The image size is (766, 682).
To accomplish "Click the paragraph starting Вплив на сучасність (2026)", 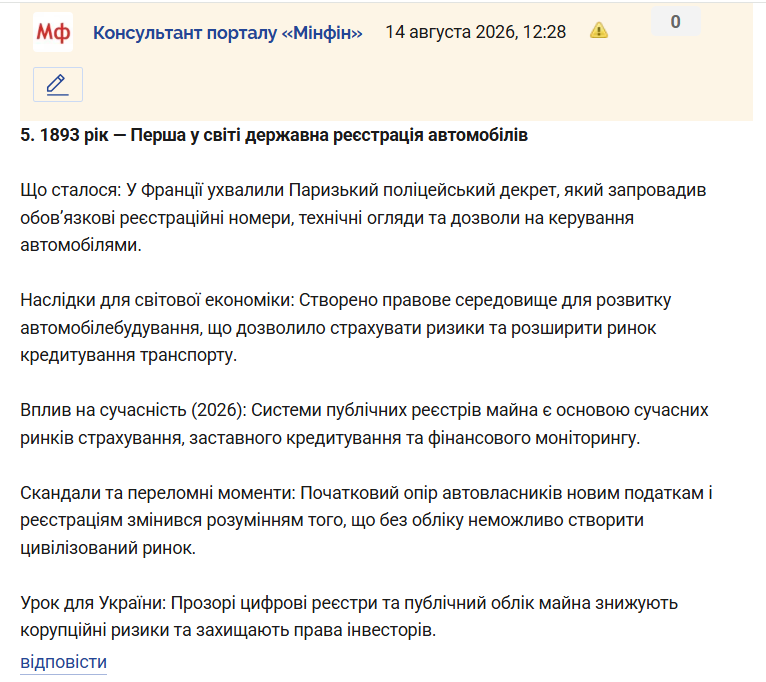I will pyautogui.click(x=364, y=424).
